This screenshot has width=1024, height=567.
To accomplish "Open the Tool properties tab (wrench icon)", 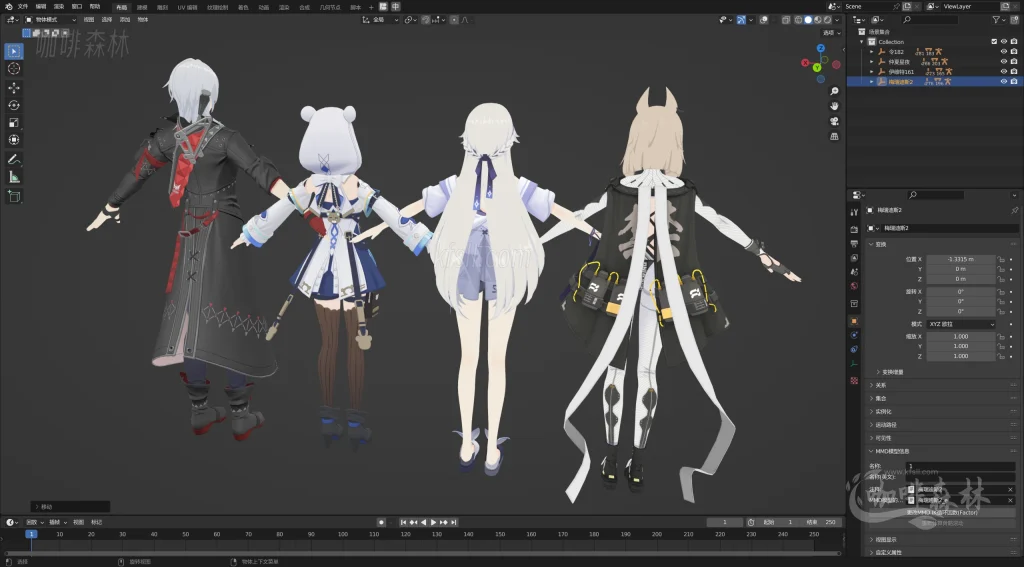I will (854, 212).
